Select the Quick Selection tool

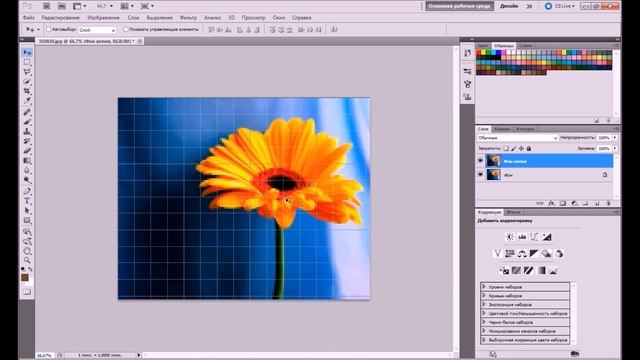27,82
